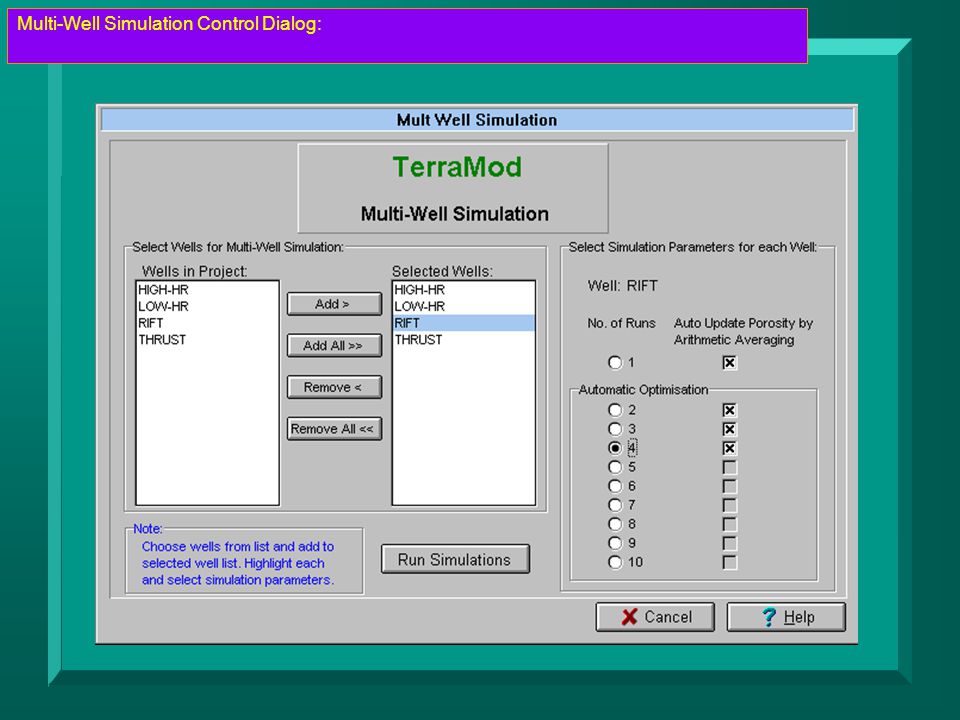The image size is (960, 720).
Task: Select 2 runs radio button
Action: 615,410
